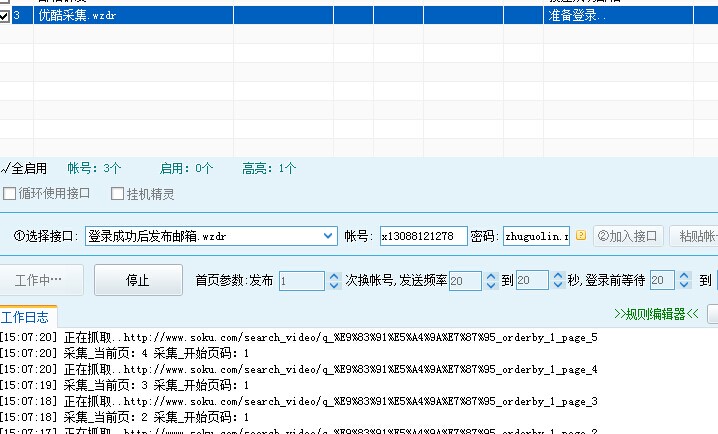This screenshot has width=718, height=434.
Task: Click the 发送频率 minimum value field
Action: [465, 281]
